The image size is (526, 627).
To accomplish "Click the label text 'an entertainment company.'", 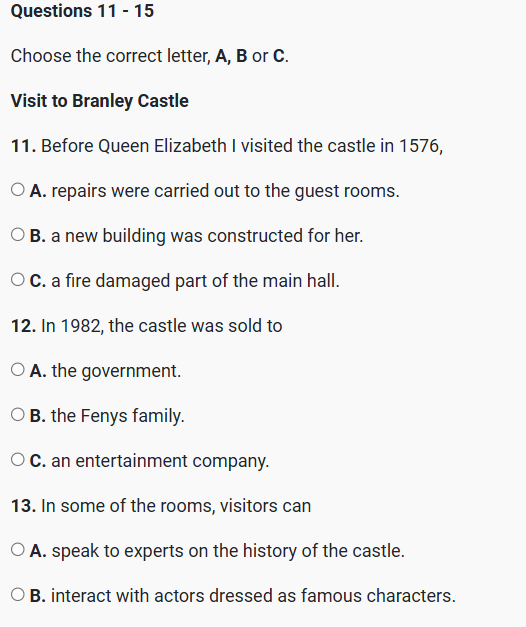I will tap(160, 461).
